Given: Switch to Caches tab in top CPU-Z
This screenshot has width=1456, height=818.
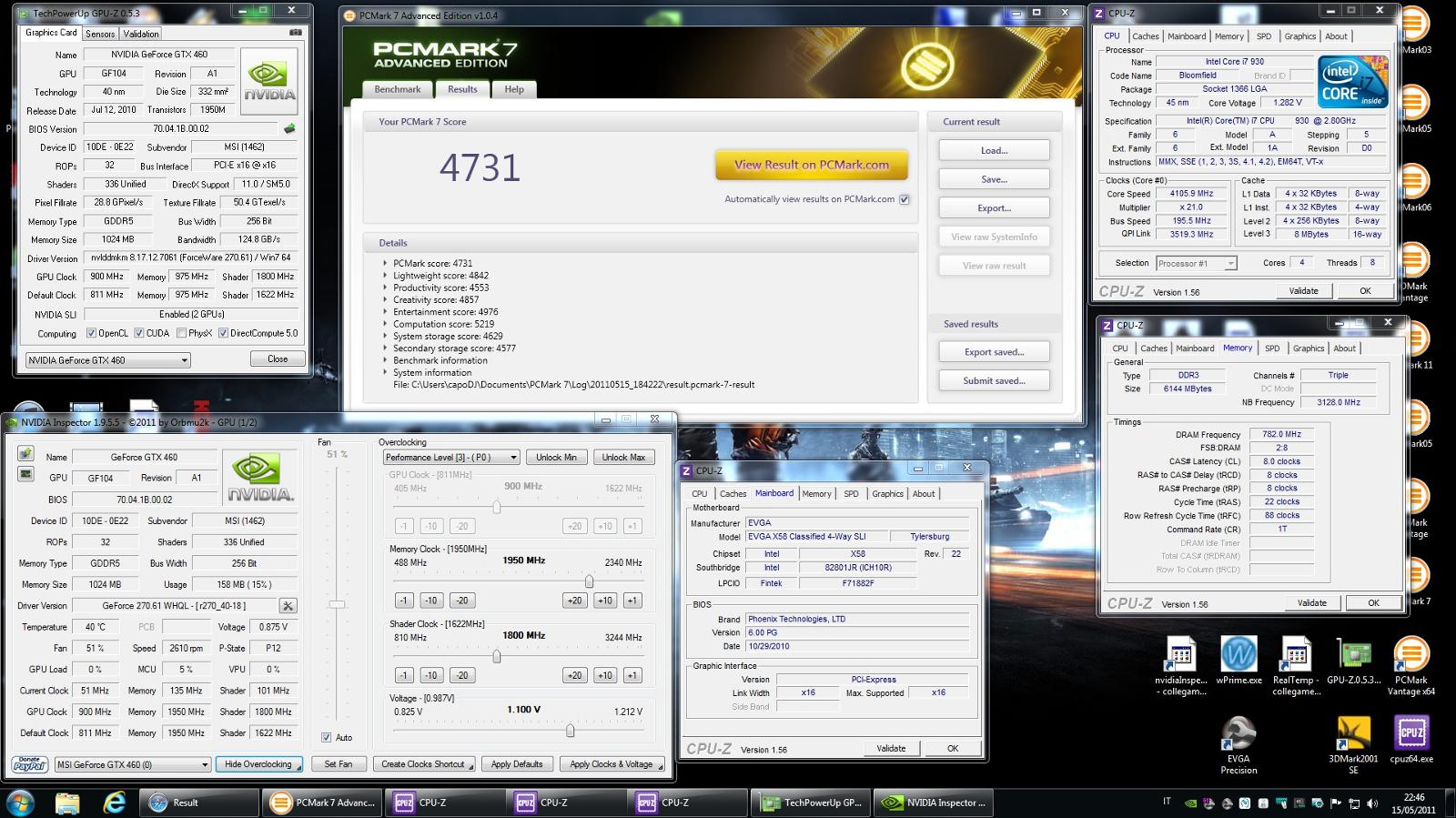Looking at the screenshot, I should [x=1146, y=36].
